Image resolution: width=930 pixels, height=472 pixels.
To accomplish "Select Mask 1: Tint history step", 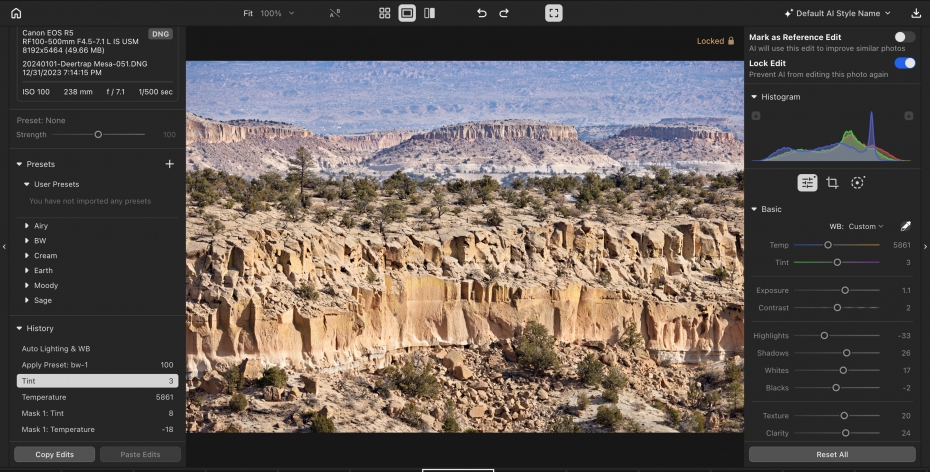I will pos(97,413).
